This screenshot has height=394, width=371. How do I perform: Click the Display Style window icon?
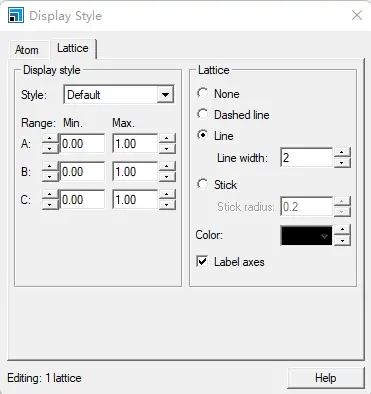[16, 15]
